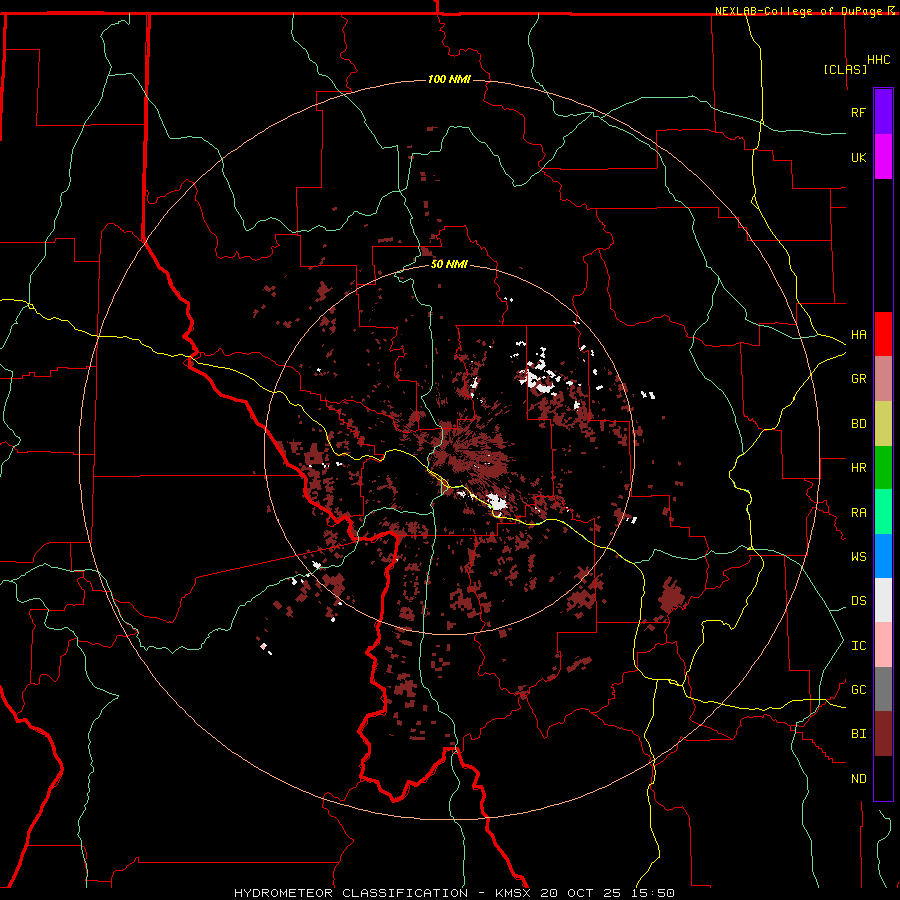Click the "100 NMI" range ring label
900x900 pixels.
(449, 79)
